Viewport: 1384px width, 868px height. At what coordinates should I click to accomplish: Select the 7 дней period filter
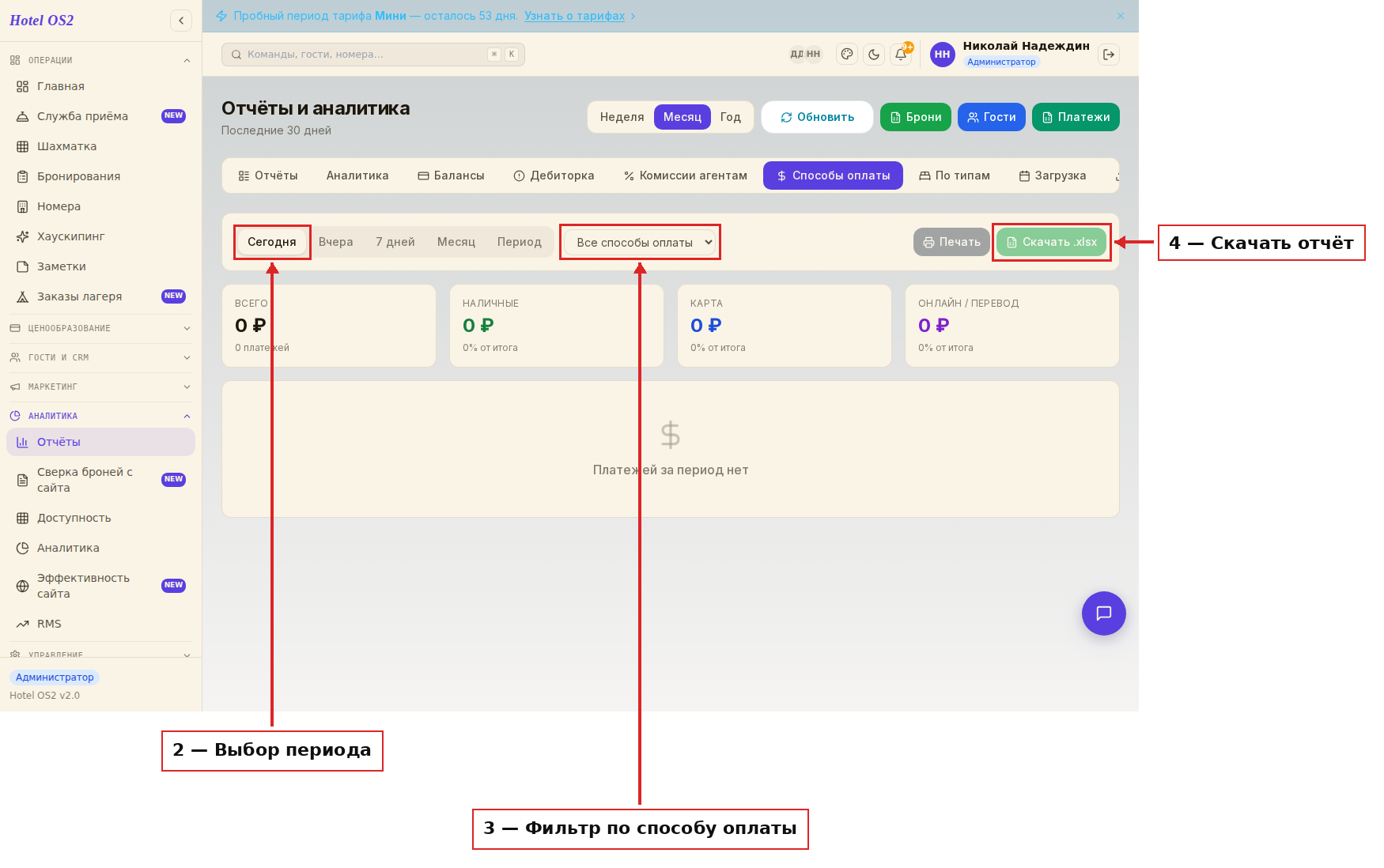395,242
